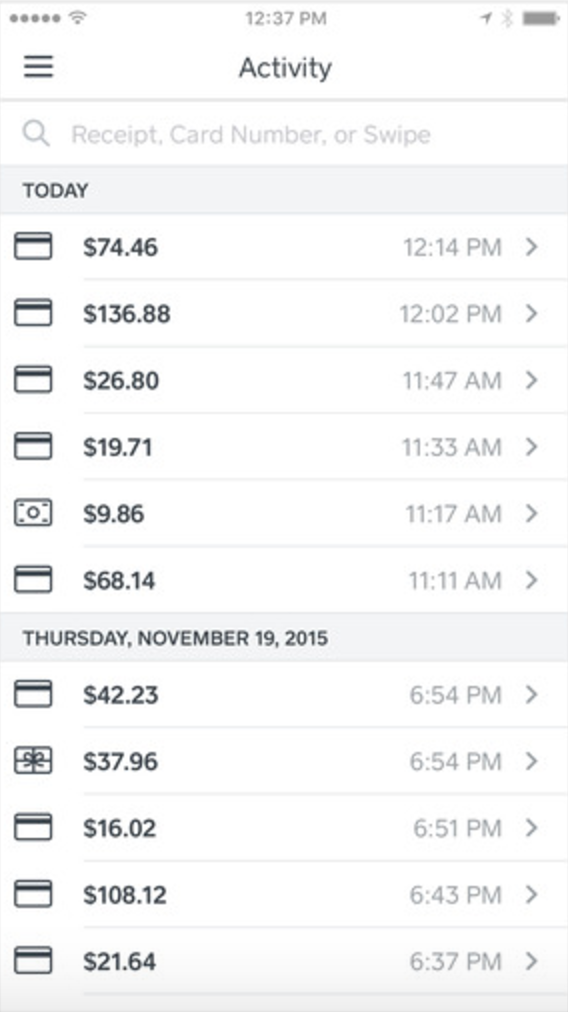Tap the card icon beside $21.64
Viewport: 568px width, 1012px height.
(x=33, y=962)
